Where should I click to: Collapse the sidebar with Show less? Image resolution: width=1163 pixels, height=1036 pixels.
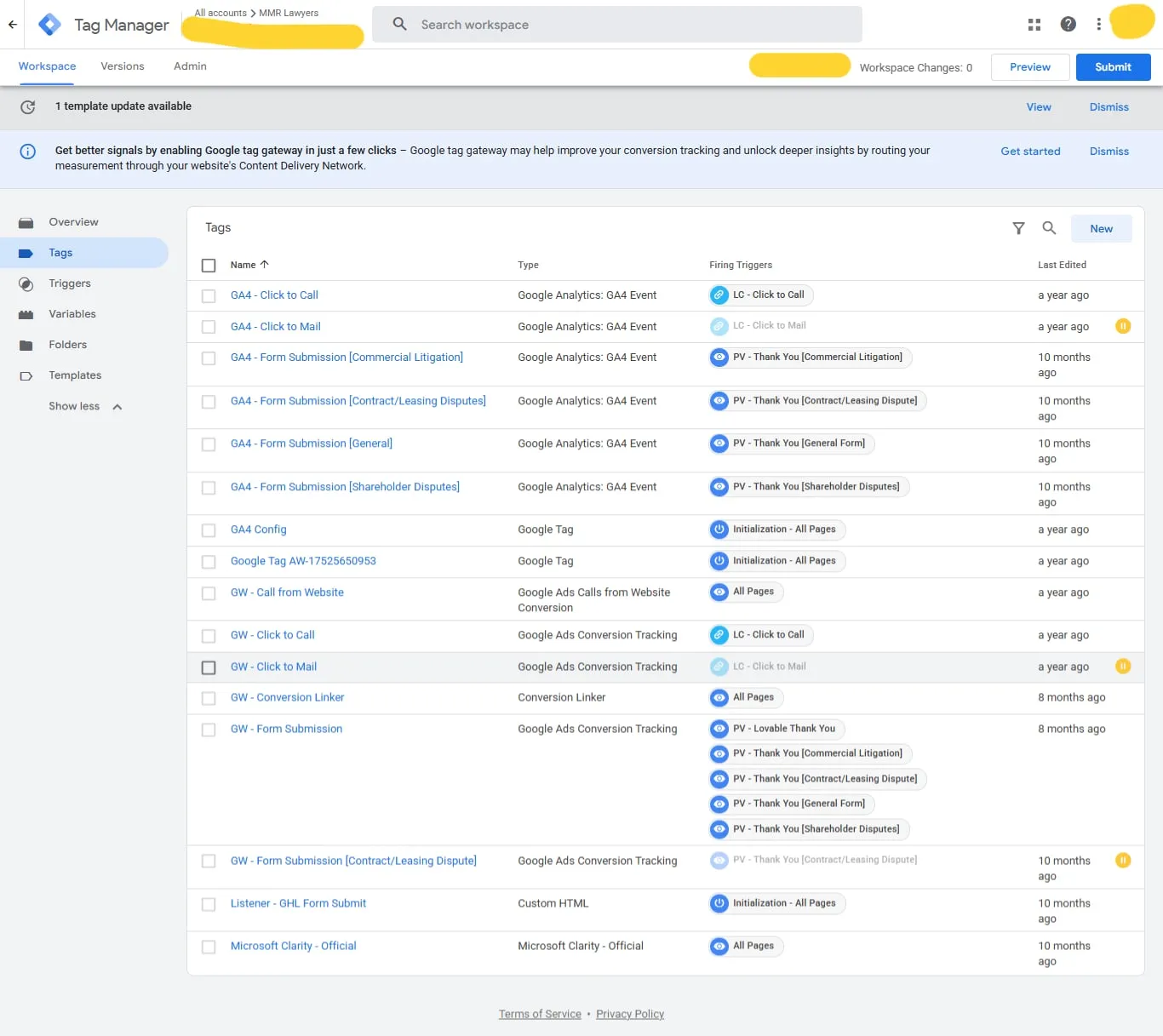(x=85, y=407)
